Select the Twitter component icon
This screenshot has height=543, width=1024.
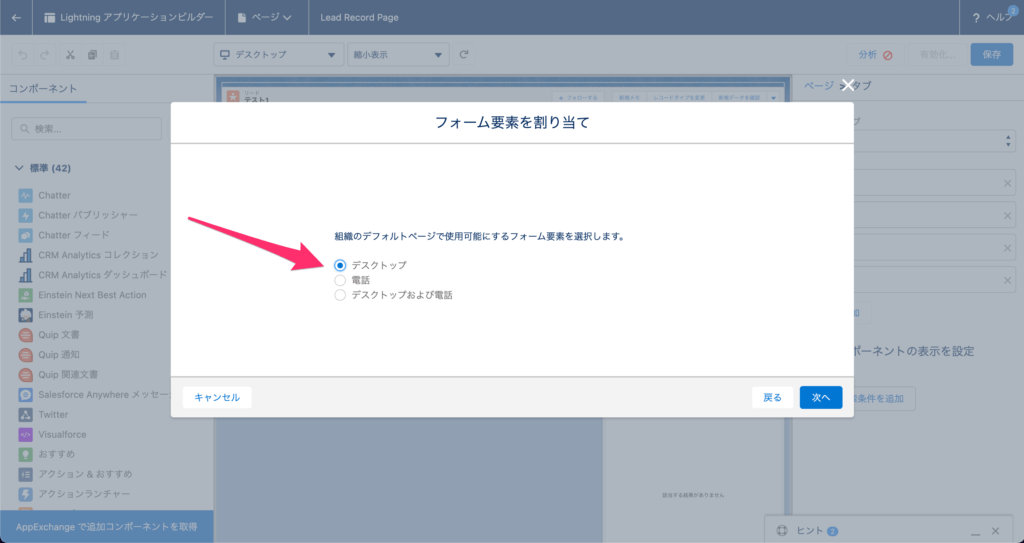click(25, 414)
